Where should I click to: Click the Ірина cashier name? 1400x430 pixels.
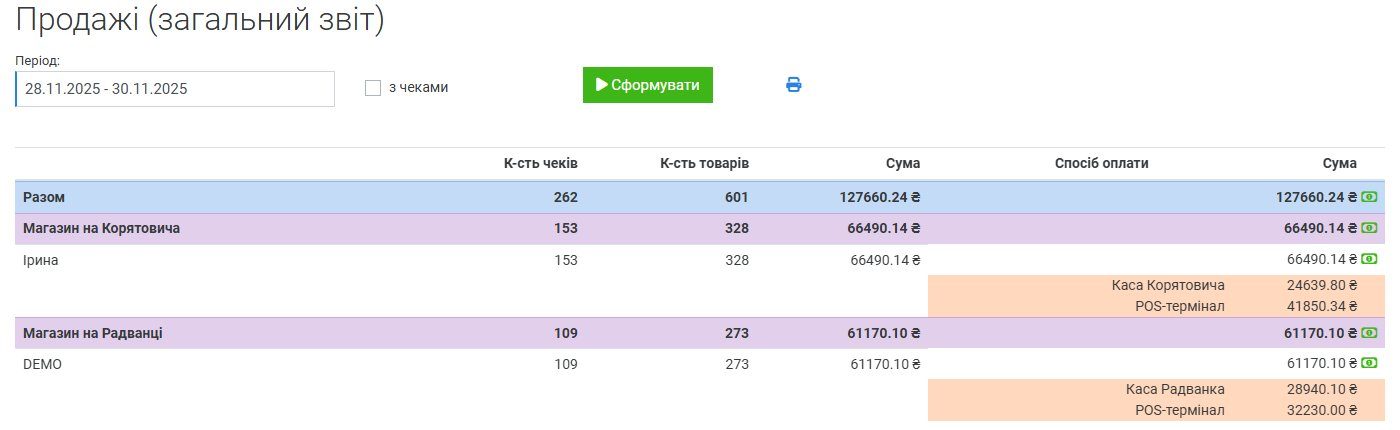point(41,260)
